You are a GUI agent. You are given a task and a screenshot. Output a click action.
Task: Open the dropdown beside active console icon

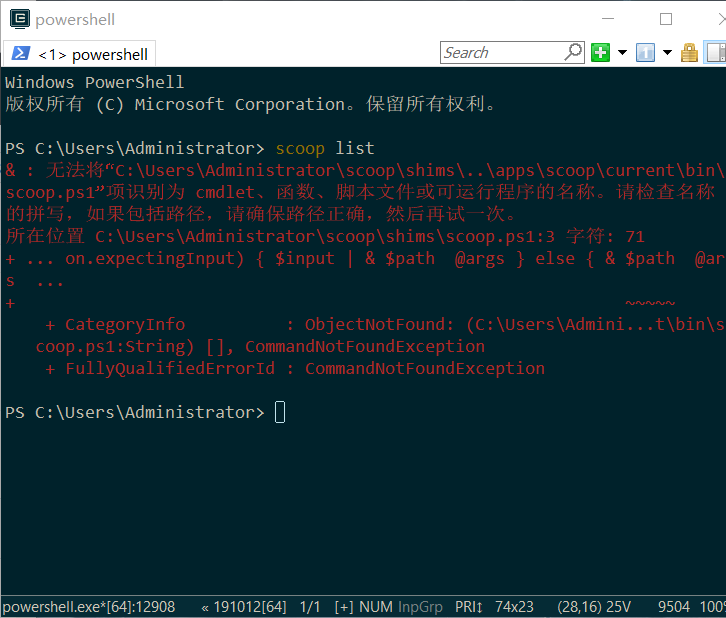(x=667, y=52)
